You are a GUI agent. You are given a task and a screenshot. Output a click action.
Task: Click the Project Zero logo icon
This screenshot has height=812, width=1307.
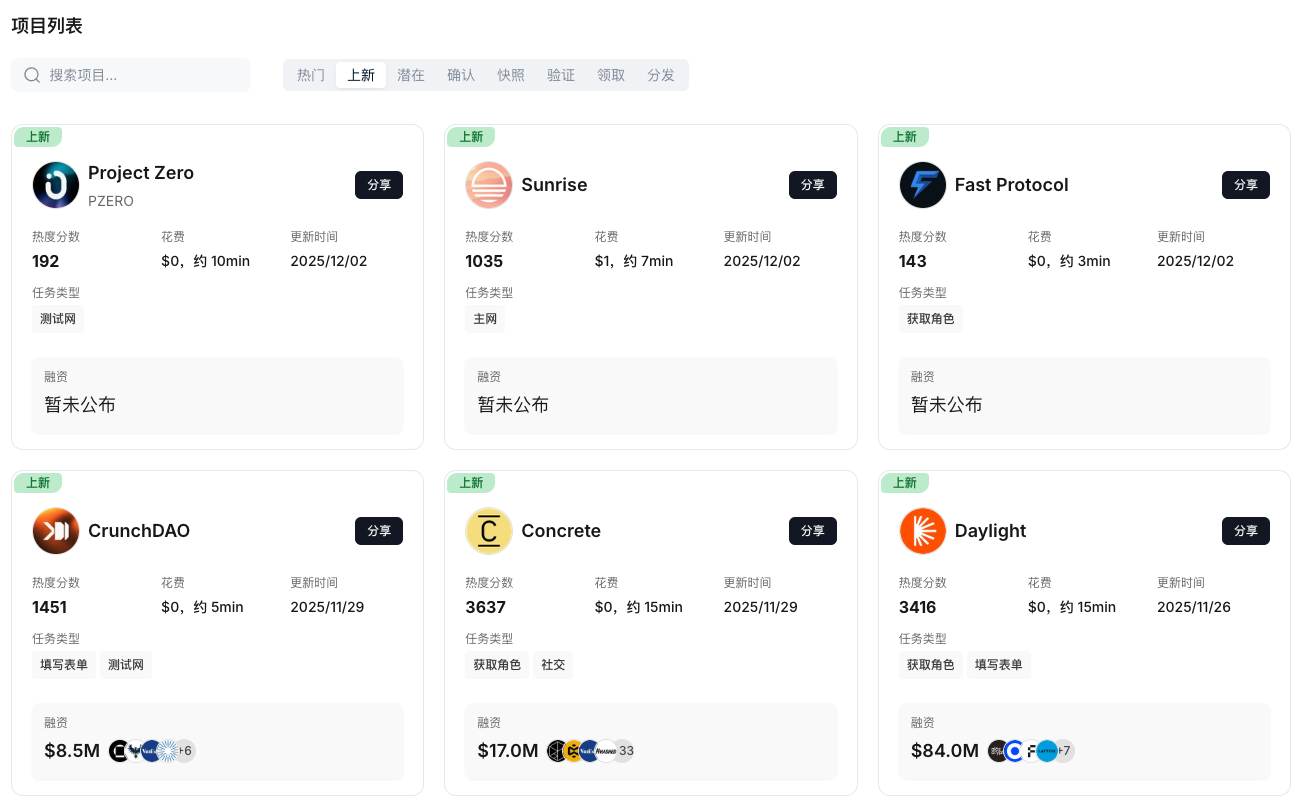pos(55,185)
